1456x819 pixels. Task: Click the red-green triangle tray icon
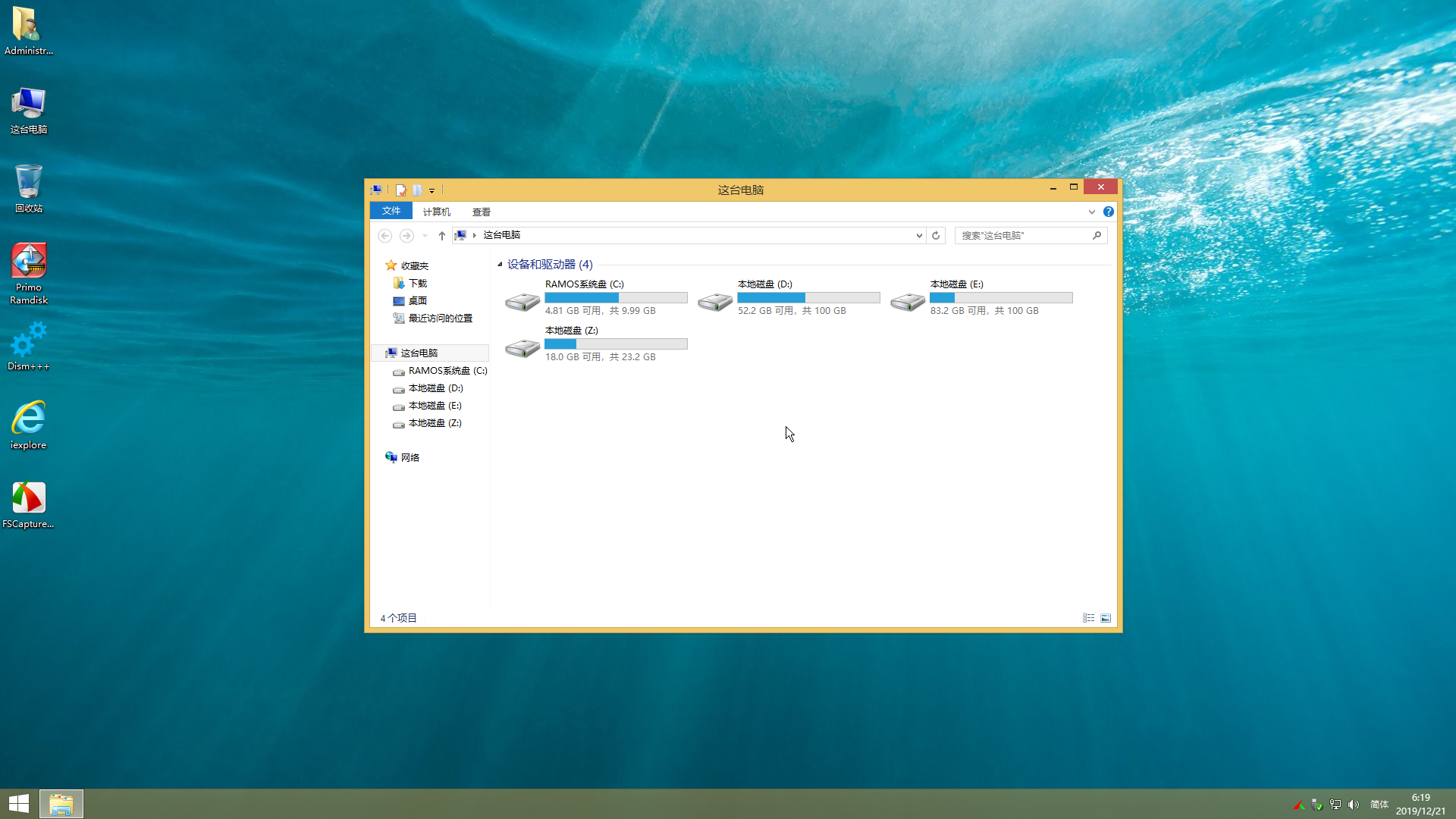tap(1299, 805)
